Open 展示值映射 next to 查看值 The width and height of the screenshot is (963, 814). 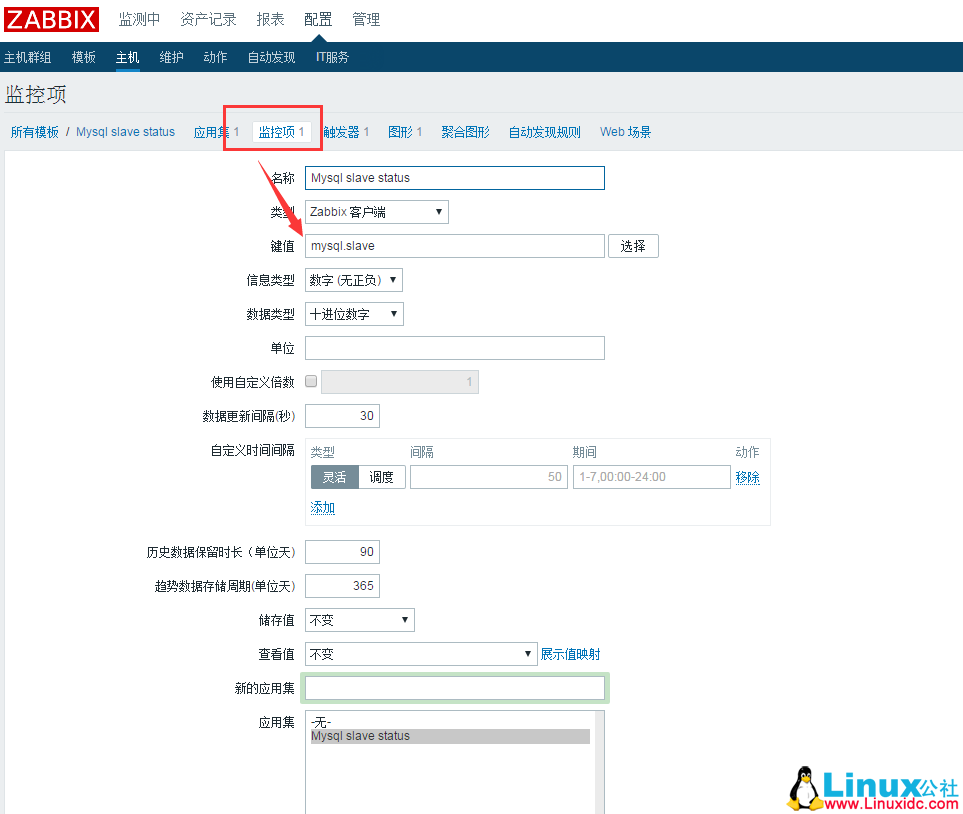click(x=571, y=653)
